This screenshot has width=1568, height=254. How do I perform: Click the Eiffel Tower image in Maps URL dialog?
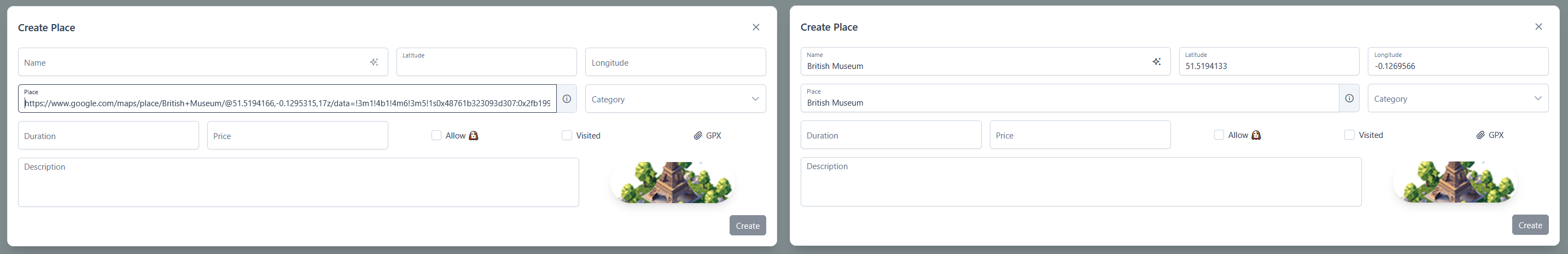point(673,182)
